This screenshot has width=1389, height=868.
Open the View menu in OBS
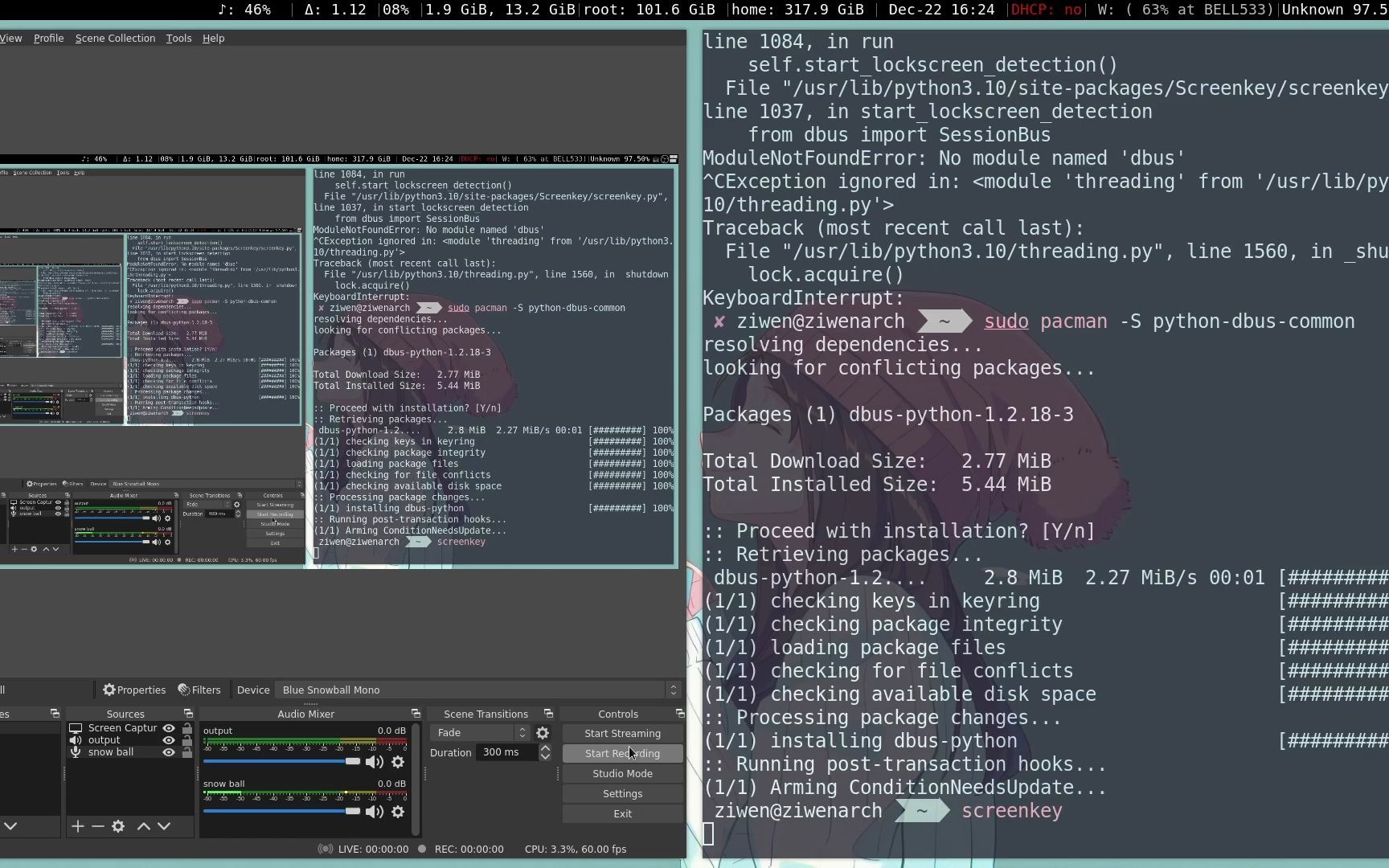[x=11, y=38]
